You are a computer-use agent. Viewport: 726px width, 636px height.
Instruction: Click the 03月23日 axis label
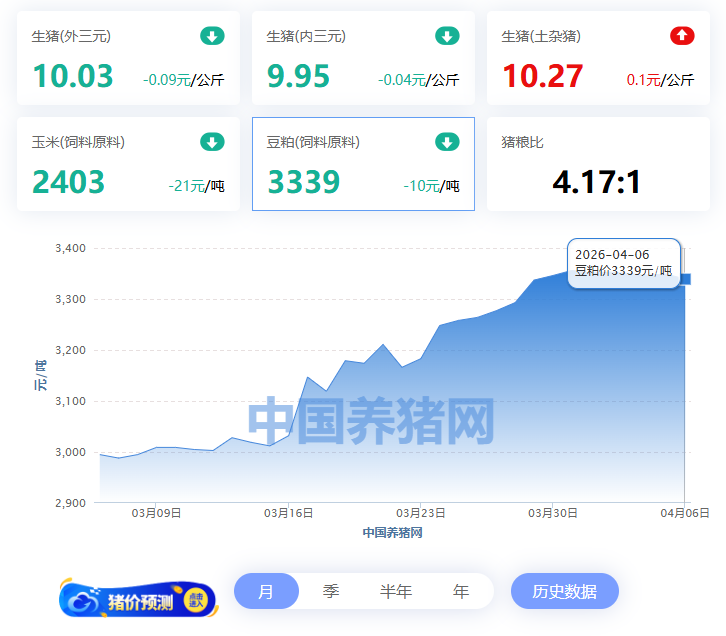point(420,513)
